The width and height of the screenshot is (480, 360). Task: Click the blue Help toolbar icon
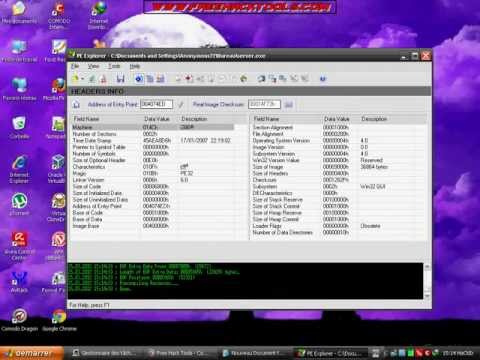click(323, 79)
